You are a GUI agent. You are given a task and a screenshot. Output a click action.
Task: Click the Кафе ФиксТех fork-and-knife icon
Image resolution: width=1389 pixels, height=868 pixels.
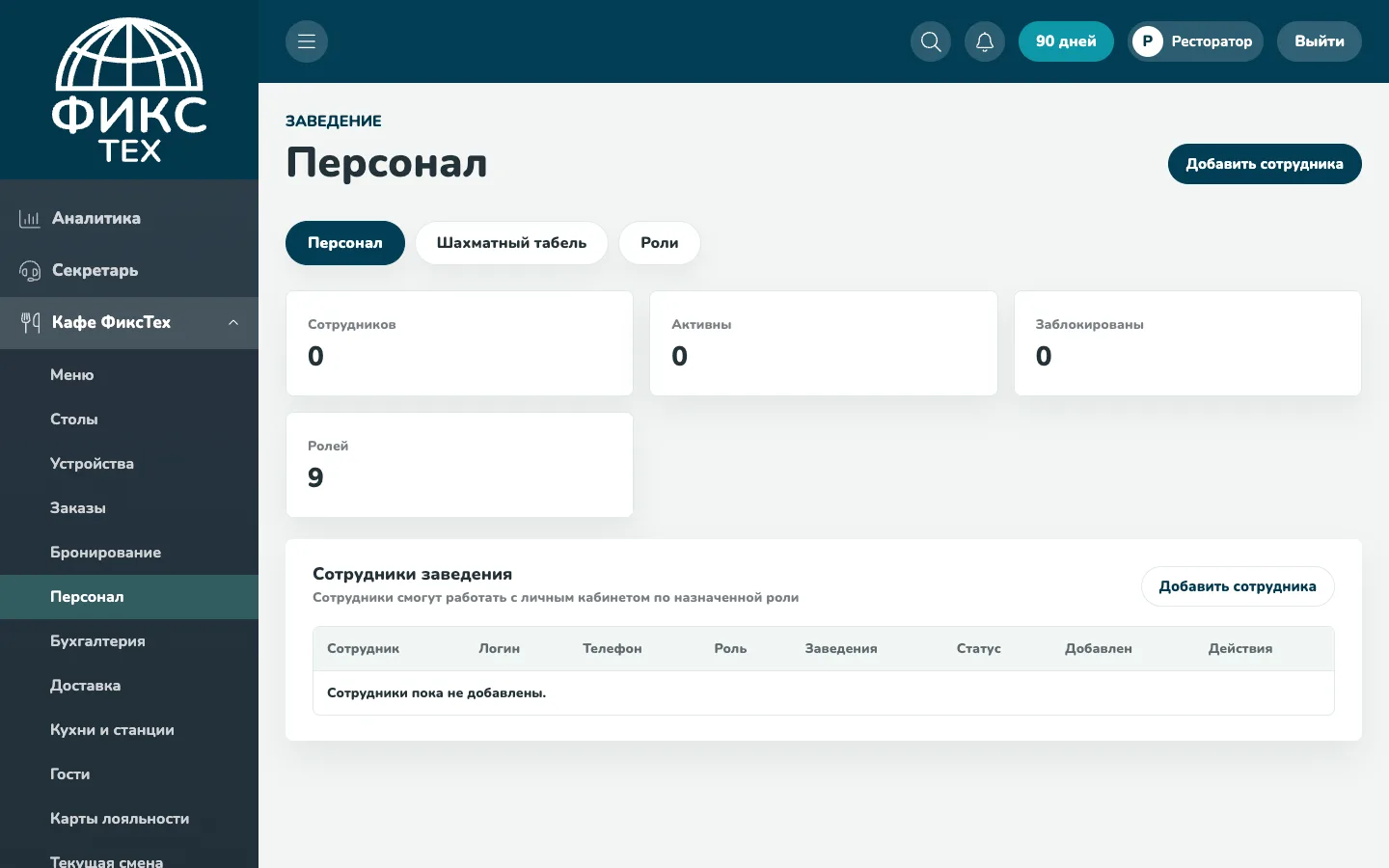(x=30, y=323)
